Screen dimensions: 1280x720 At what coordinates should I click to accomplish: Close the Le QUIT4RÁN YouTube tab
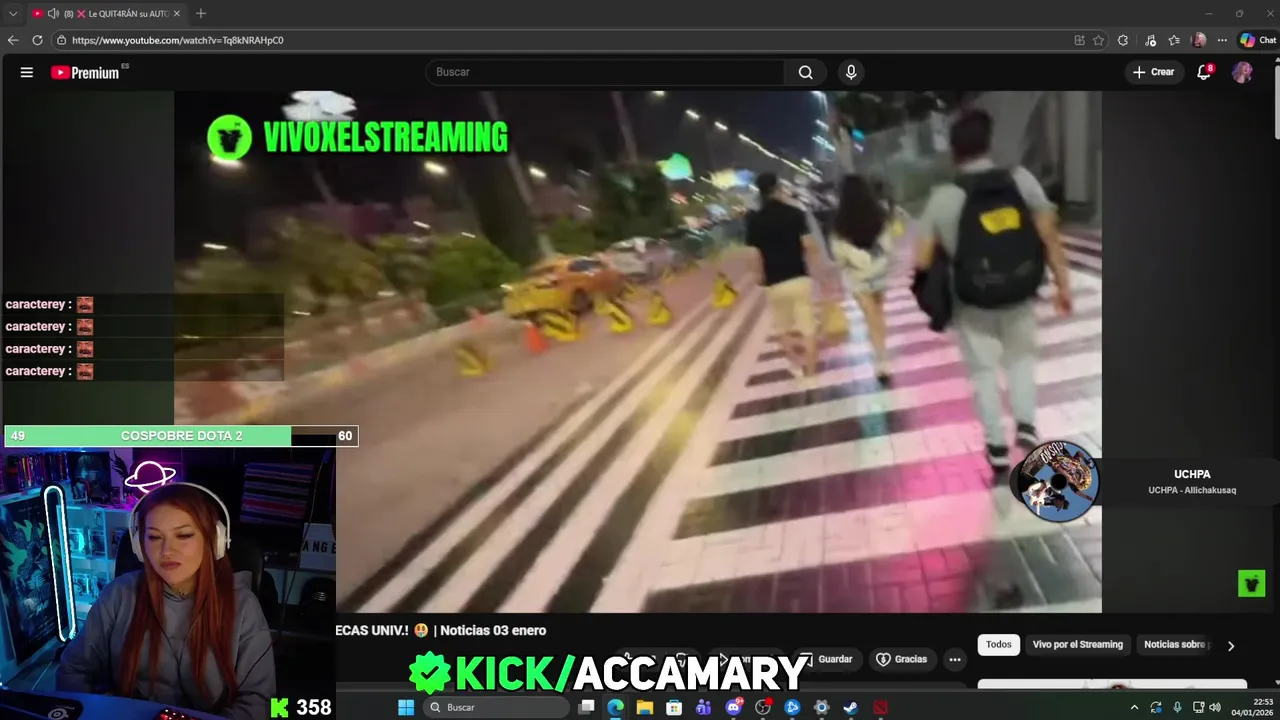[x=177, y=14]
